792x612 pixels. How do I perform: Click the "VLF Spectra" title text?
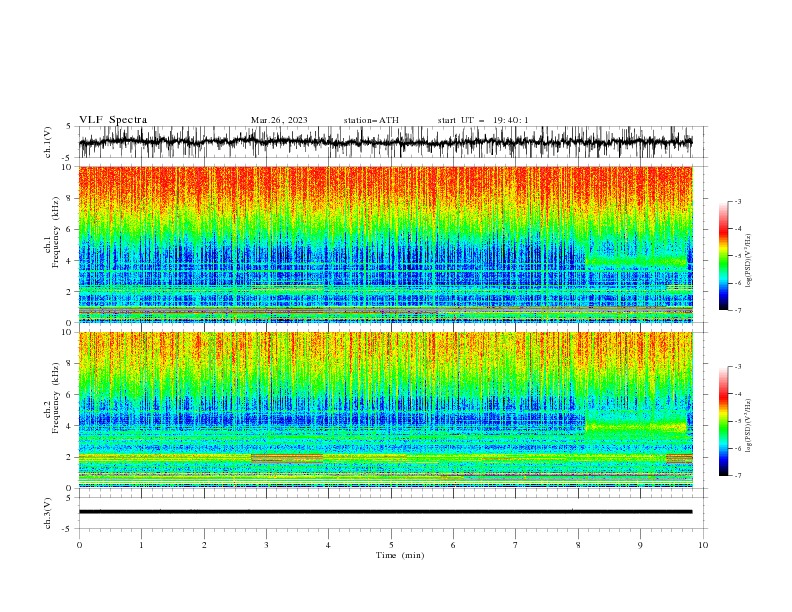pos(113,120)
